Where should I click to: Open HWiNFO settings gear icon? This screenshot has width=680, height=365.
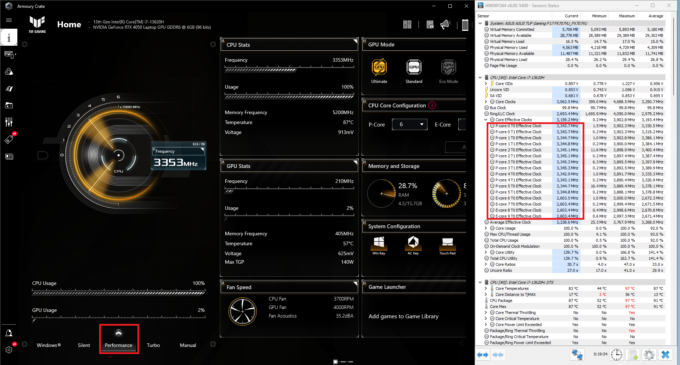click(649, 355)
